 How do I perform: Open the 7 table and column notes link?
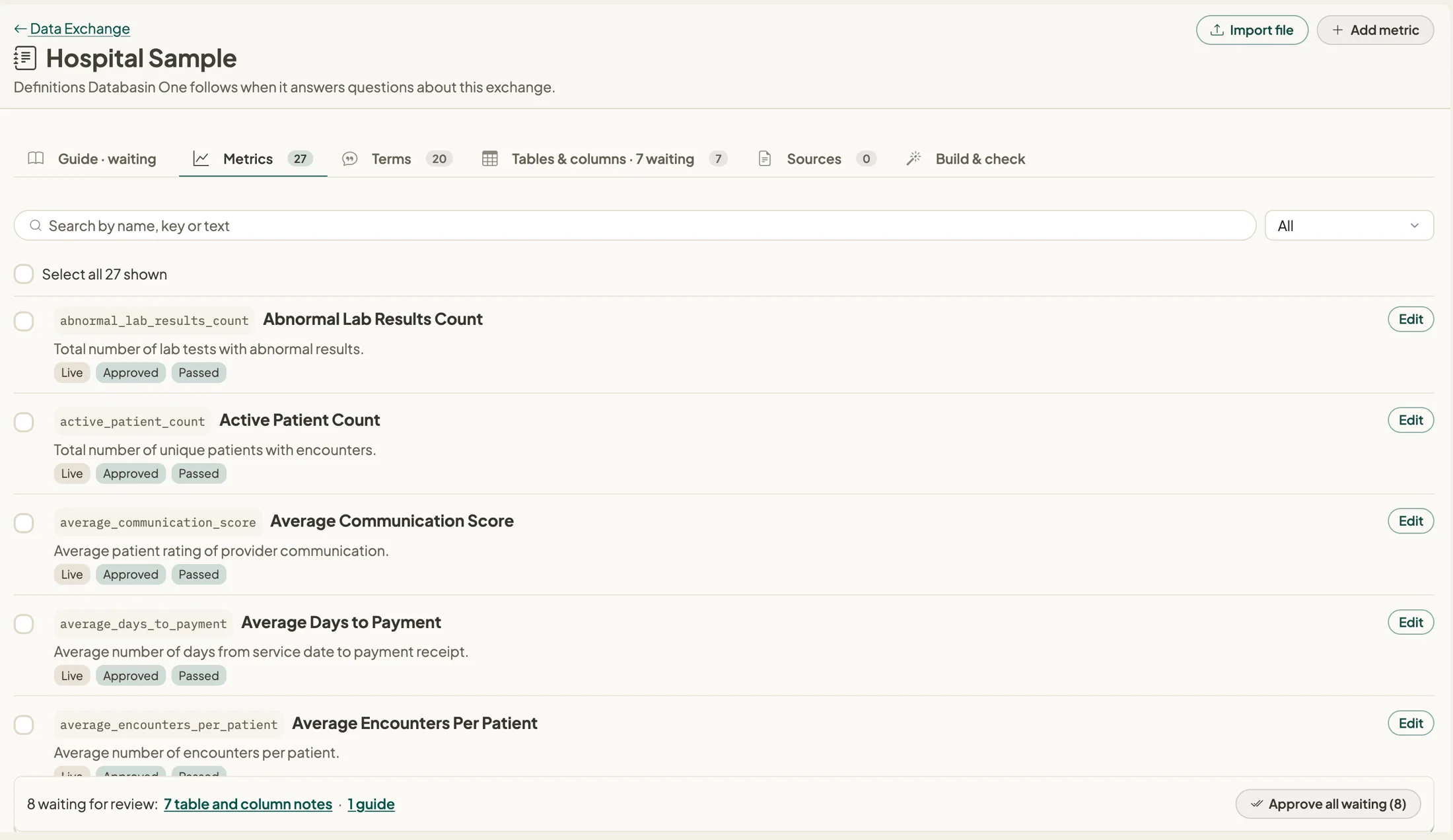[248, 804]
